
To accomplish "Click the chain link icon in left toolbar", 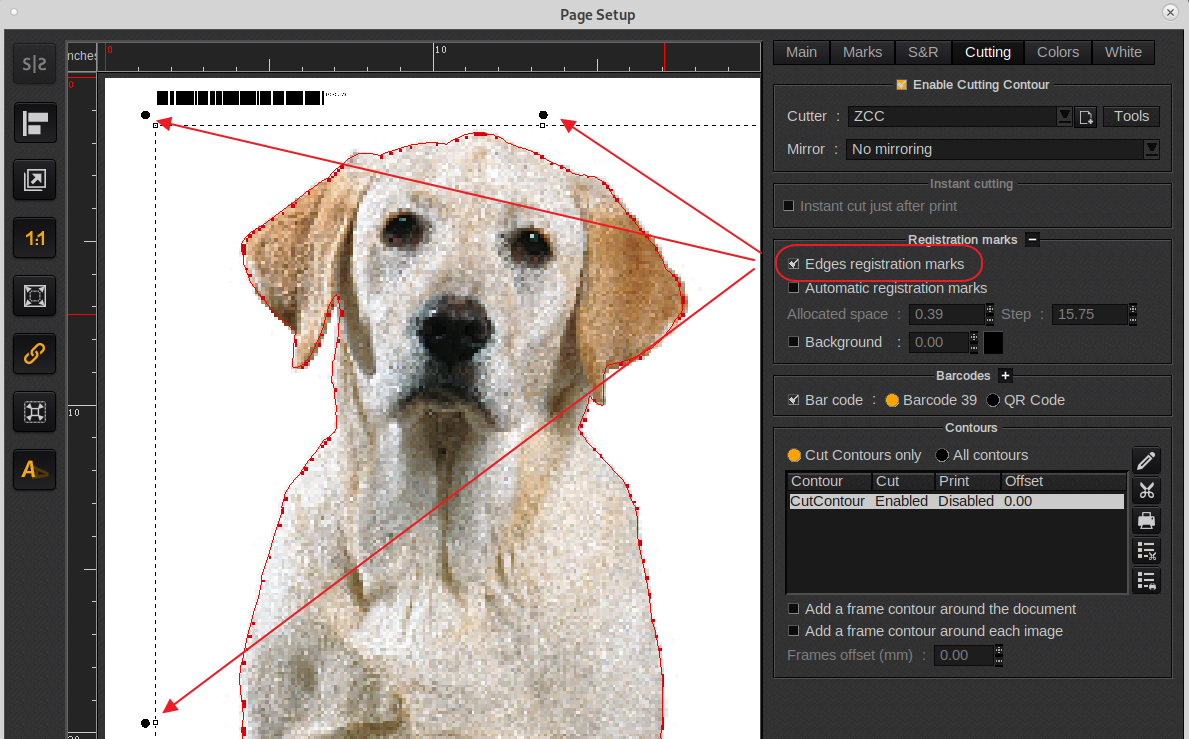I will coord(35,353).
